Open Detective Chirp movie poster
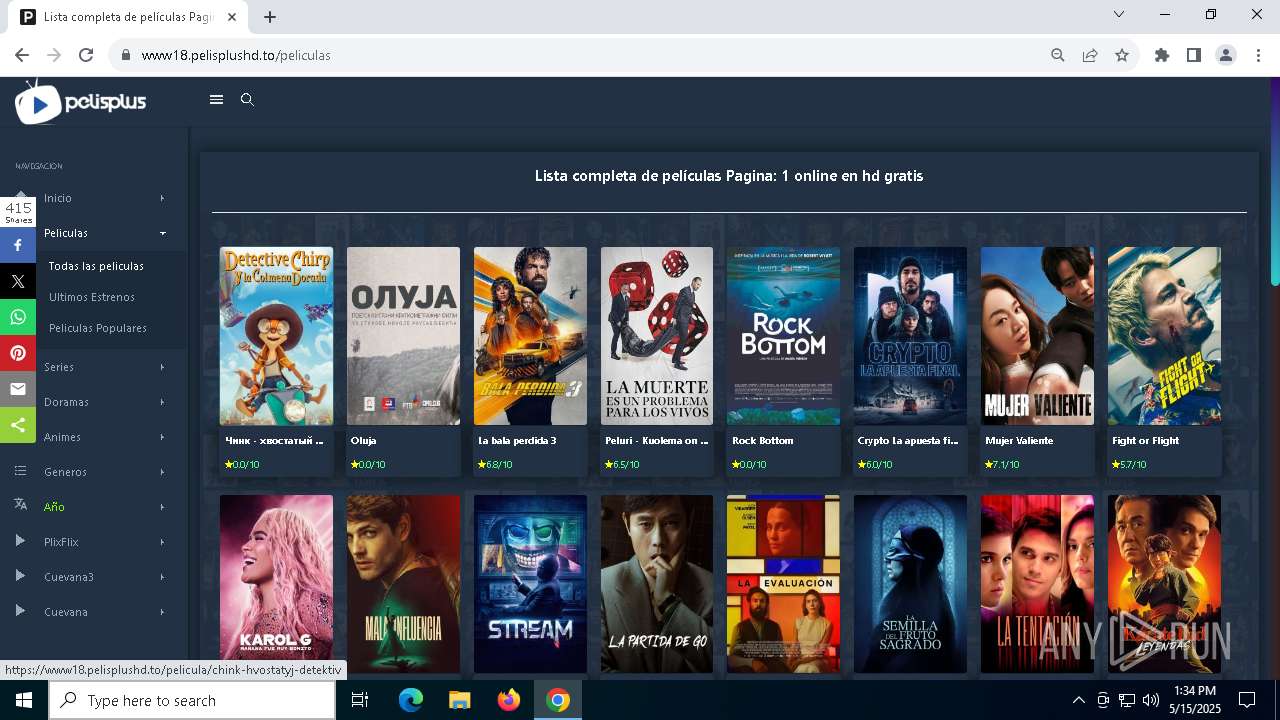This screenshot has height=720, width=1280. coord(276,336)
